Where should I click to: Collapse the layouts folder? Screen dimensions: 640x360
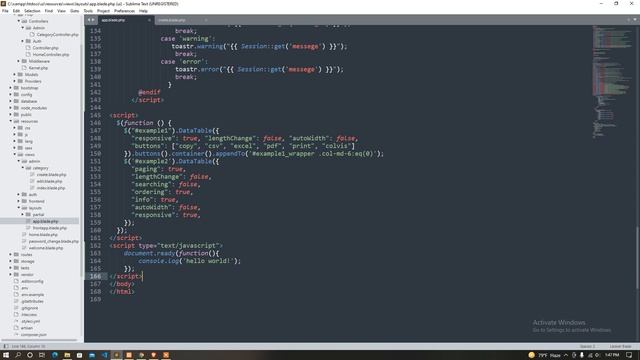click(18, 208)
